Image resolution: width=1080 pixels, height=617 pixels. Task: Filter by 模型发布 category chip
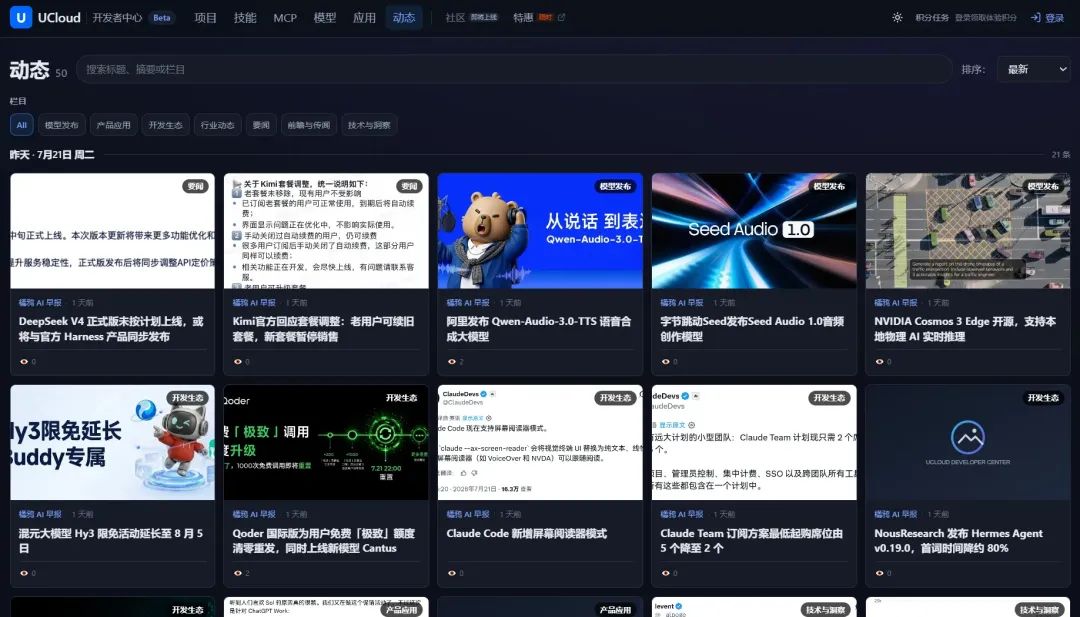coord(62,125)
